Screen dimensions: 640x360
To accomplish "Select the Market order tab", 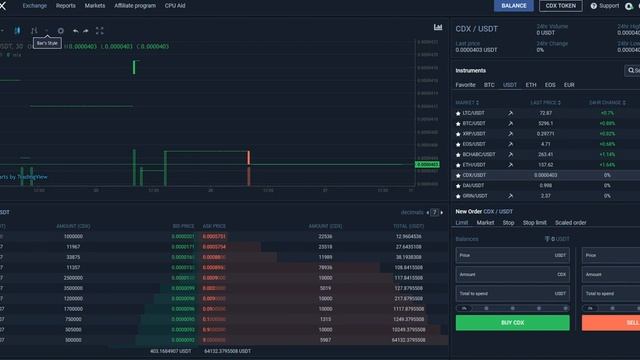I will (485, 222).
